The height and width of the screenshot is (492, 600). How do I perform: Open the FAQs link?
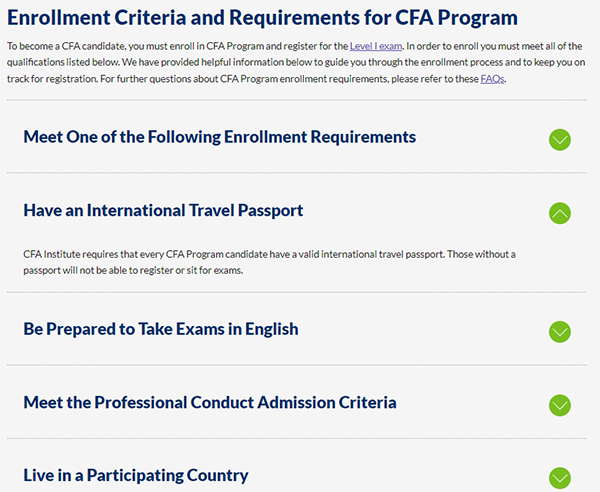[493, 78]
